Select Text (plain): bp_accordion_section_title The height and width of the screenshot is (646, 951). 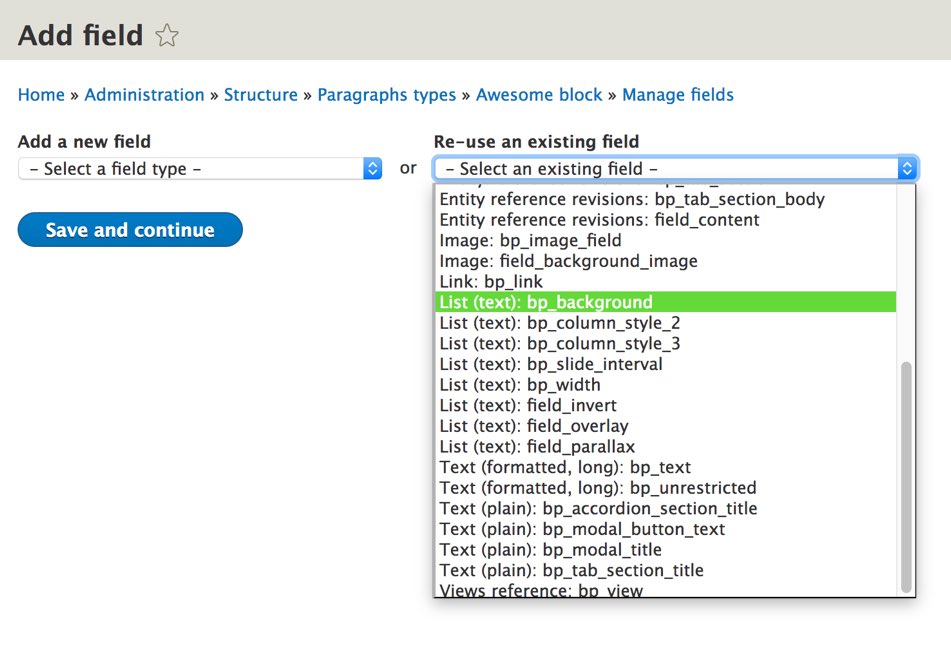(x=665, y=509)
